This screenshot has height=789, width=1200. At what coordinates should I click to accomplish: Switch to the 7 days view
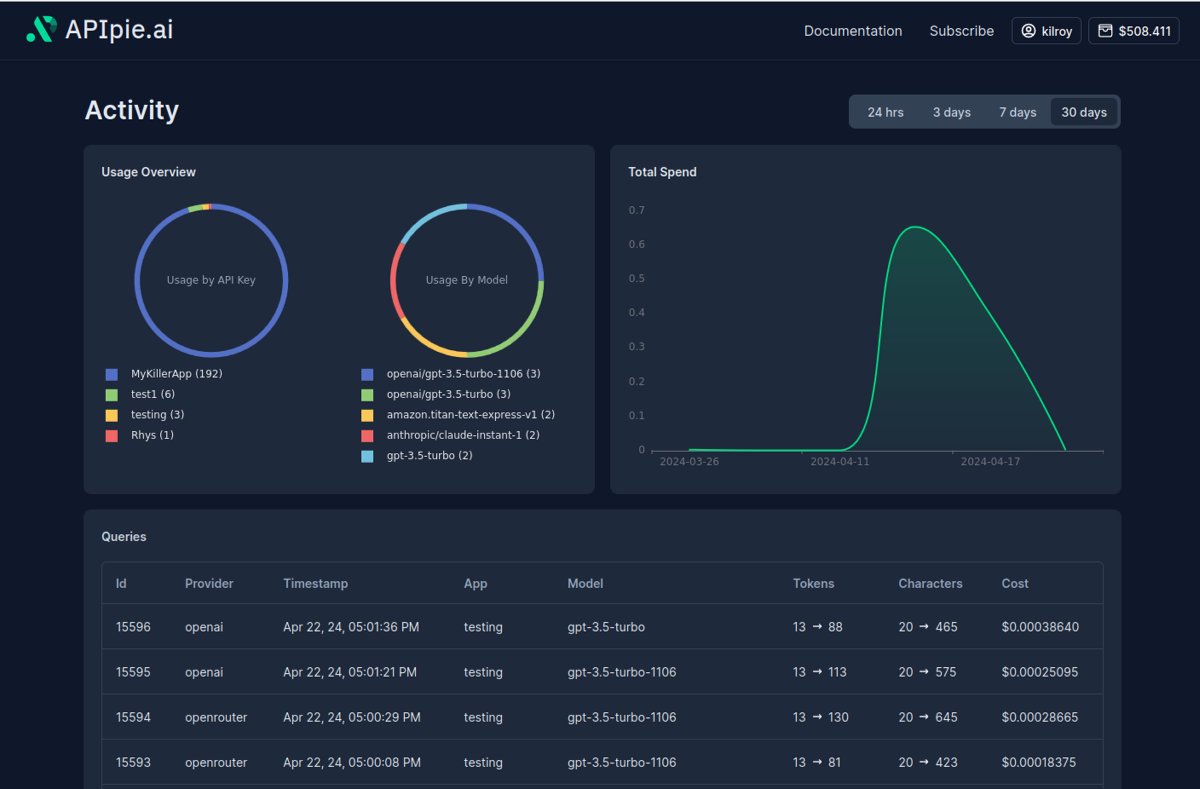click(x=1018, y=112)
